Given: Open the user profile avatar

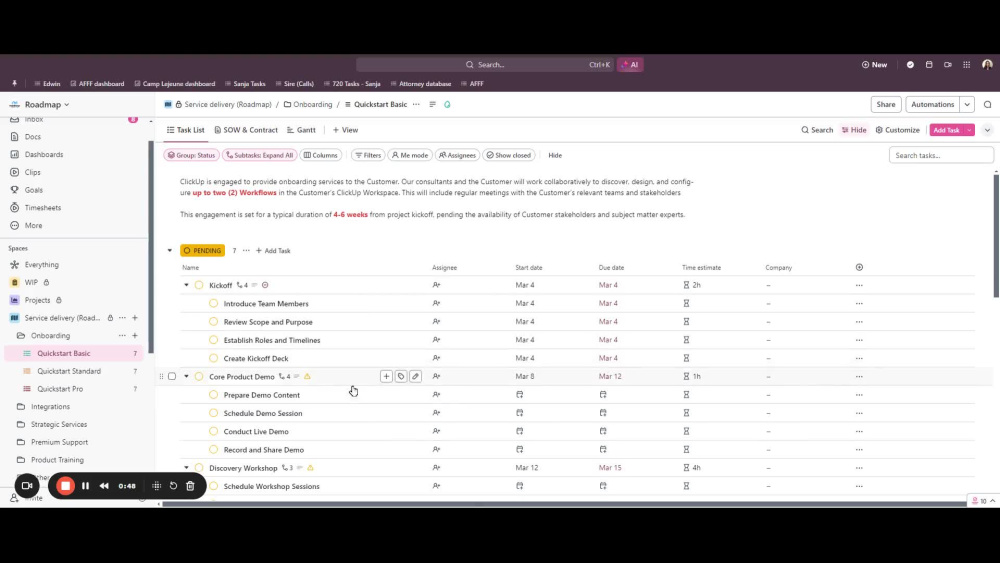Looking at the screenshot, I should pos(987,64).
